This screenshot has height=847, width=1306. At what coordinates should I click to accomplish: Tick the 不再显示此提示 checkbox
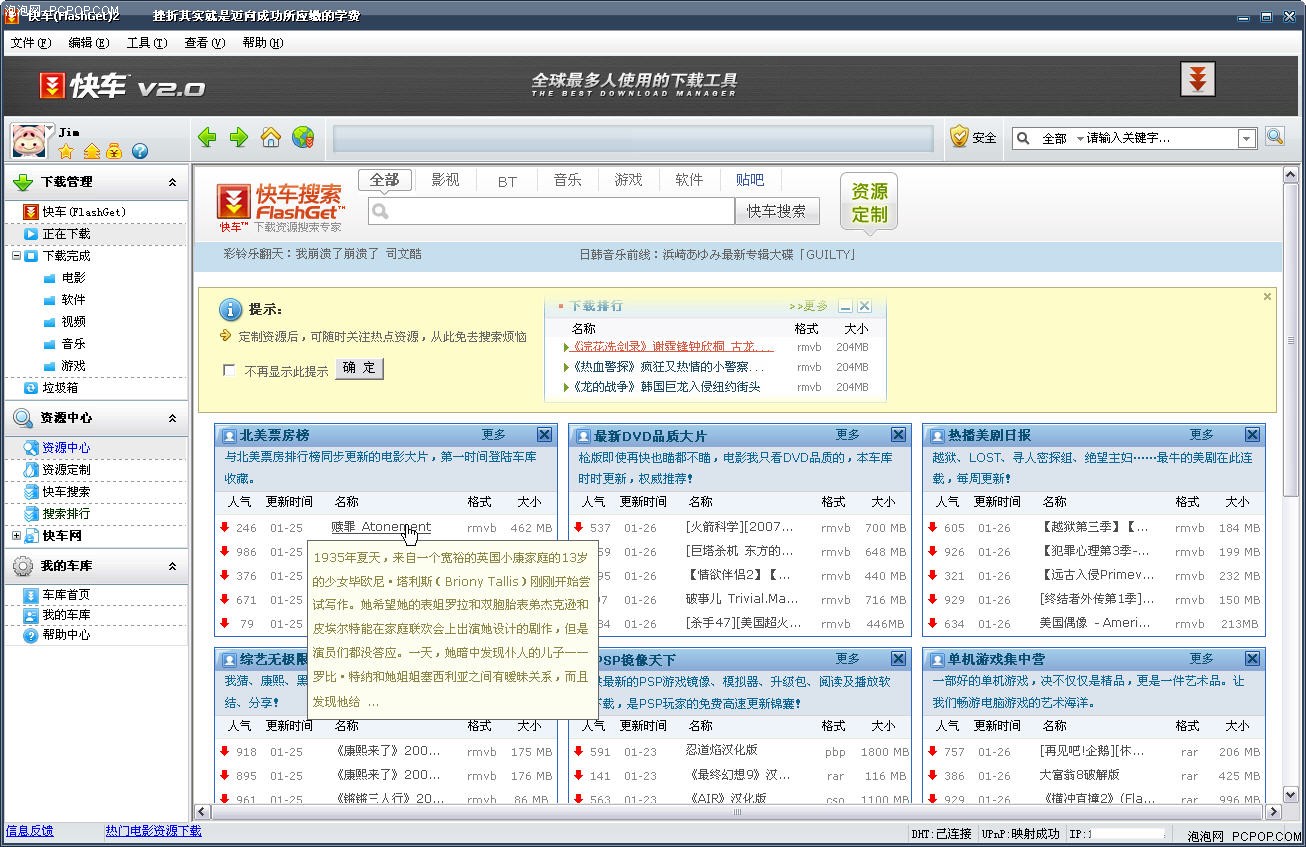click(x=229, y=370)
